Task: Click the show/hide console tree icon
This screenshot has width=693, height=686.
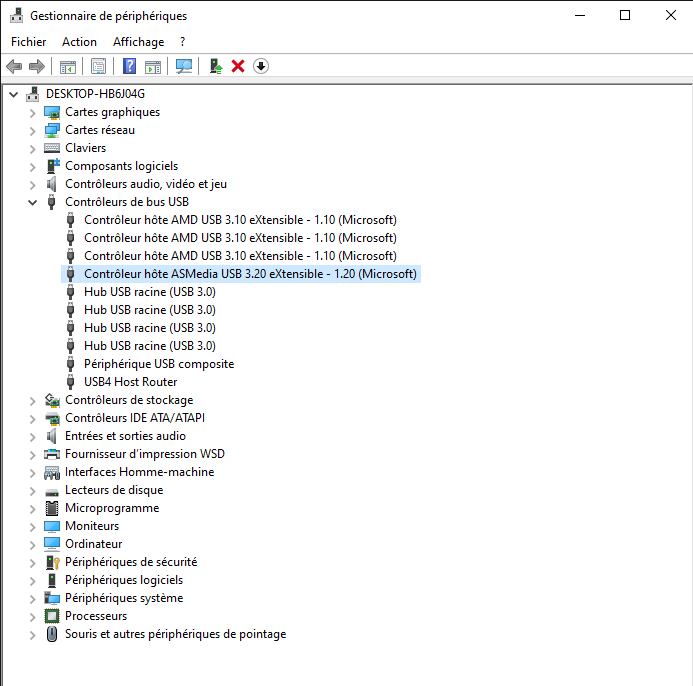Action: [x=68, y=67]
